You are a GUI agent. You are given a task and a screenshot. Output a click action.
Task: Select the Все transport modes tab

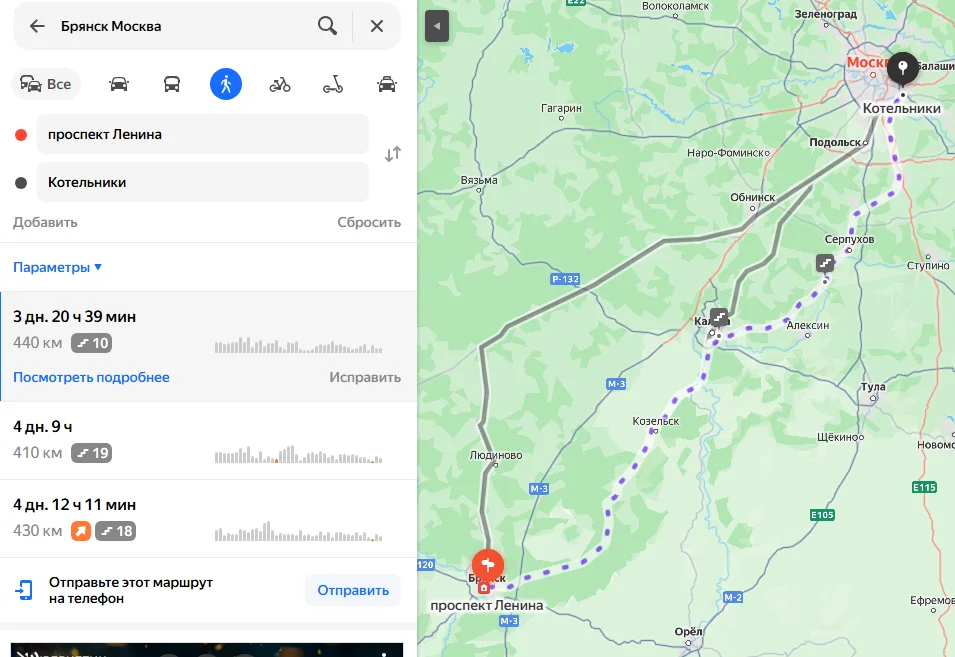[46, 84]
